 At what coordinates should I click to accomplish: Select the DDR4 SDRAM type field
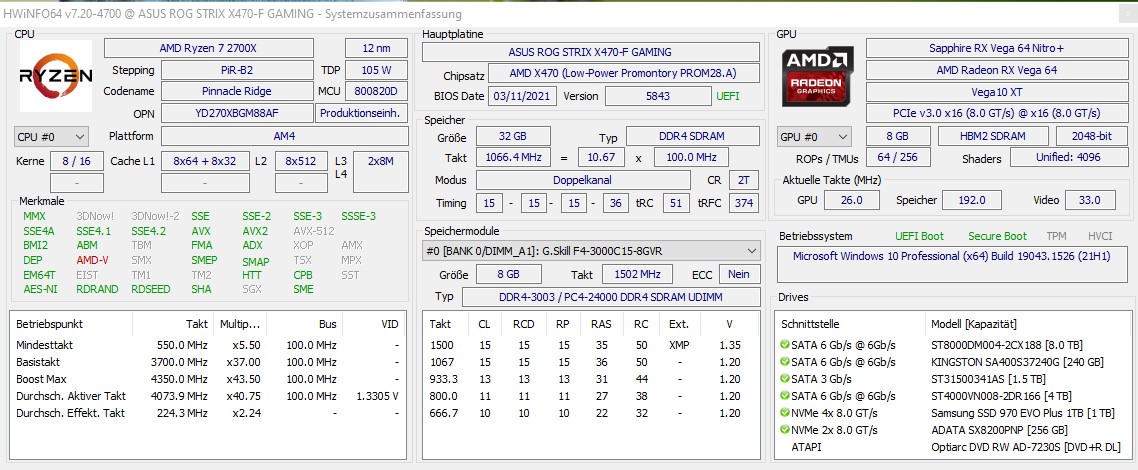point(692,136)
